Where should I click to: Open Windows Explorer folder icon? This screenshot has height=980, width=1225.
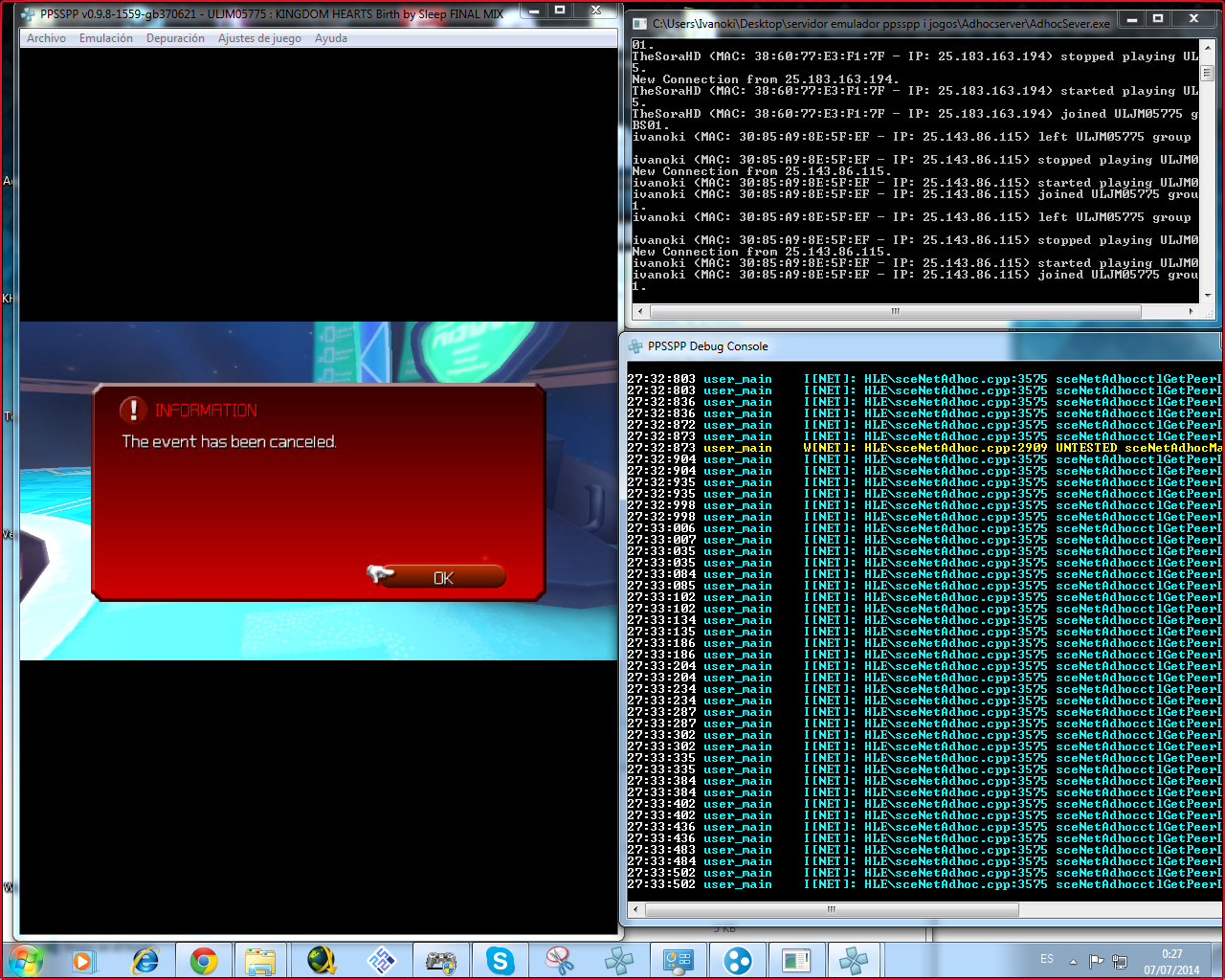pos(260,960)
